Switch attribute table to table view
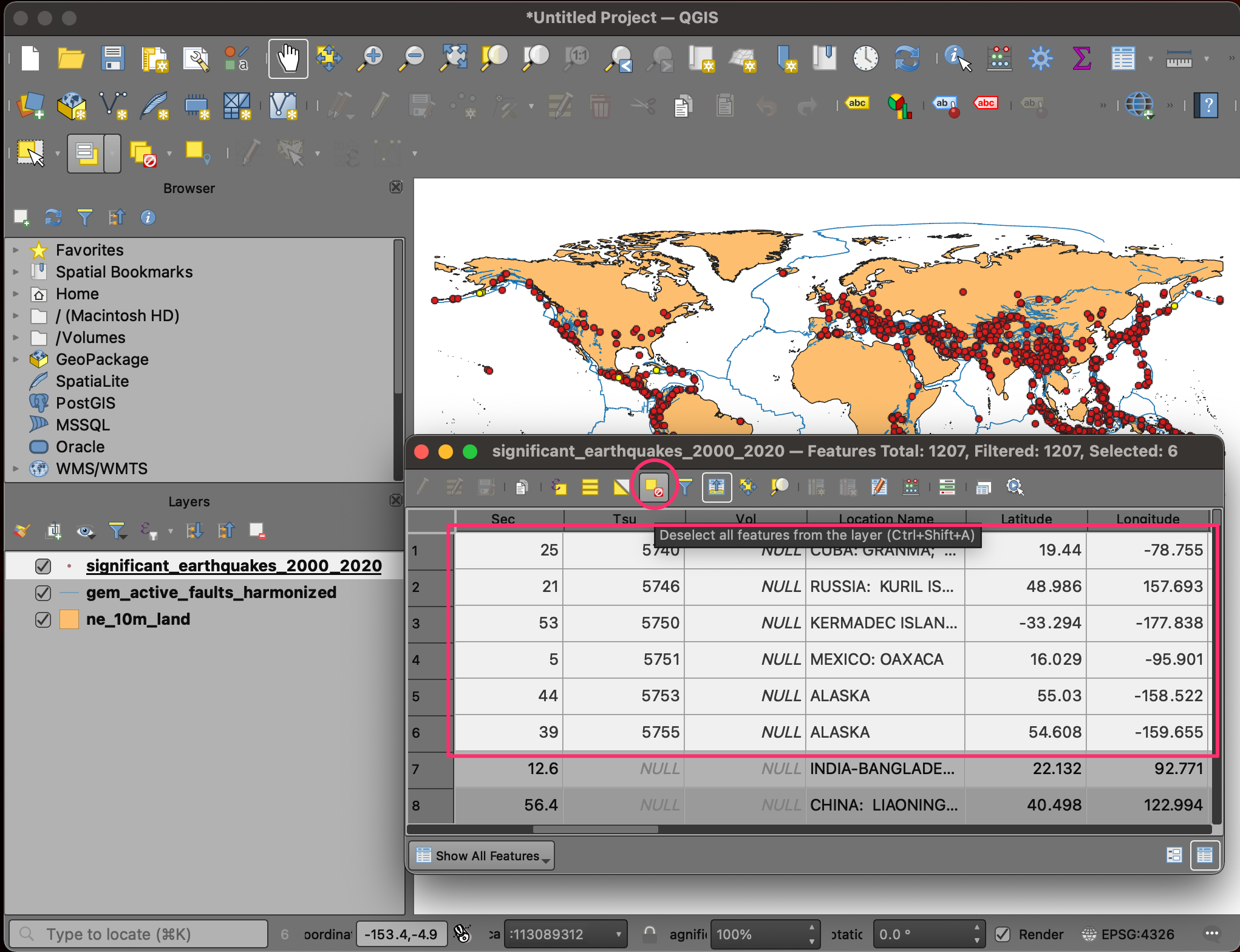The width and height of the screenshot is (1240, 952). pos(1205,855)
